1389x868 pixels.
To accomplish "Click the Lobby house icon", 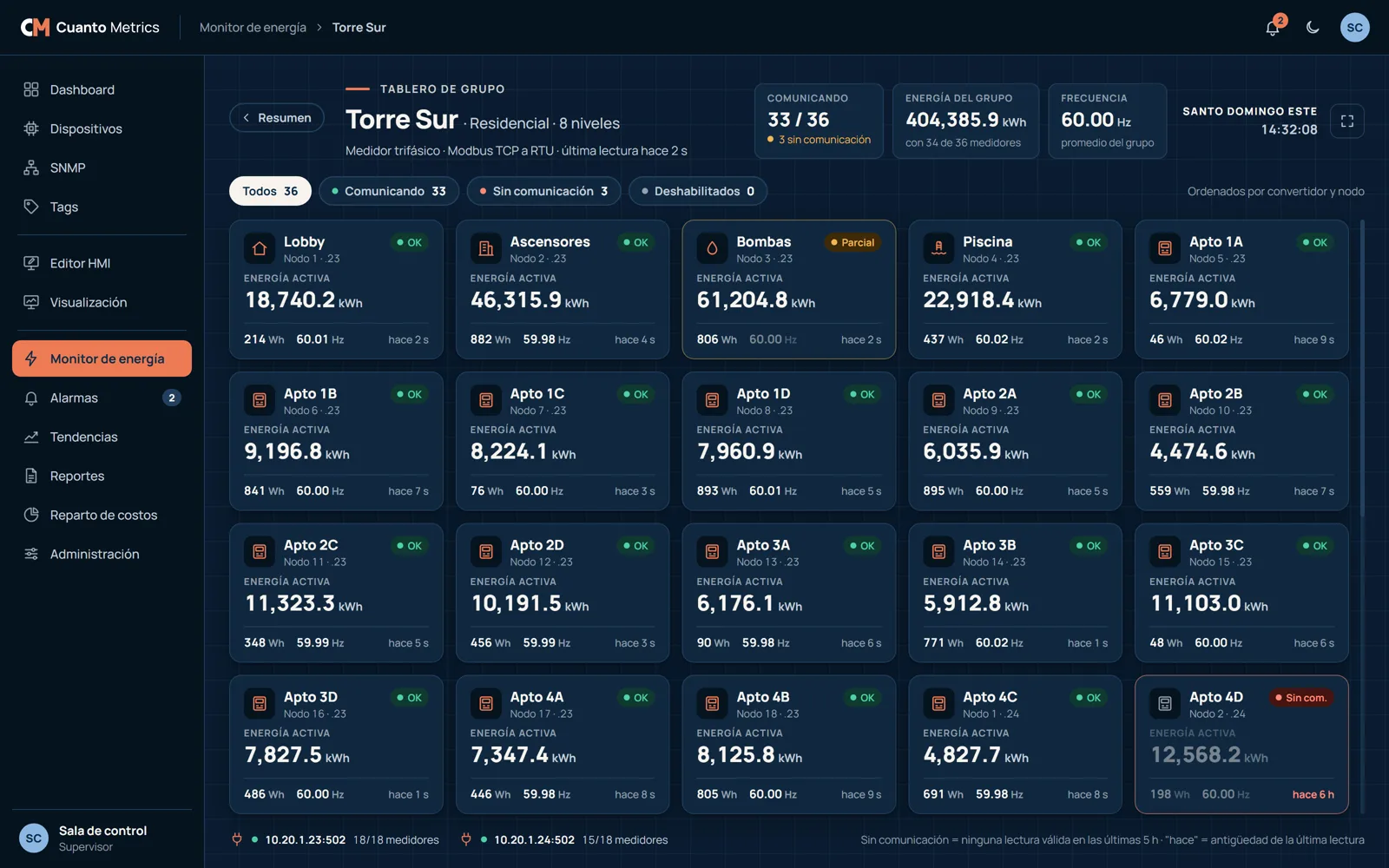I will tap(260, 249).
